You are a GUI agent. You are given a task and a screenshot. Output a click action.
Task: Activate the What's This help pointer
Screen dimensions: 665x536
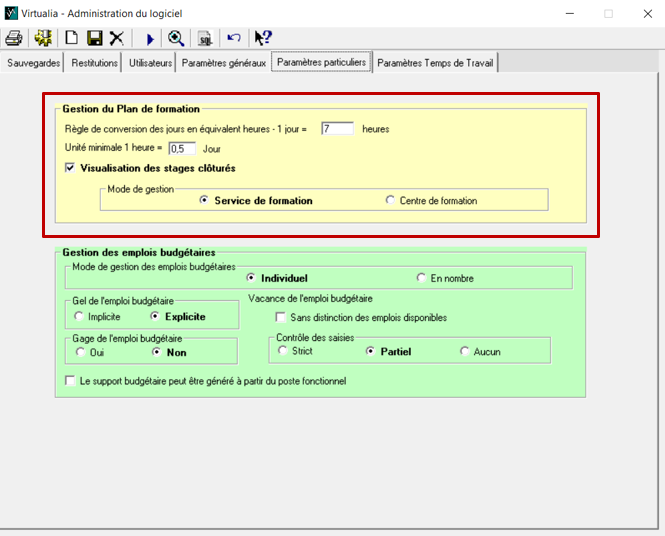pos(263,38)
